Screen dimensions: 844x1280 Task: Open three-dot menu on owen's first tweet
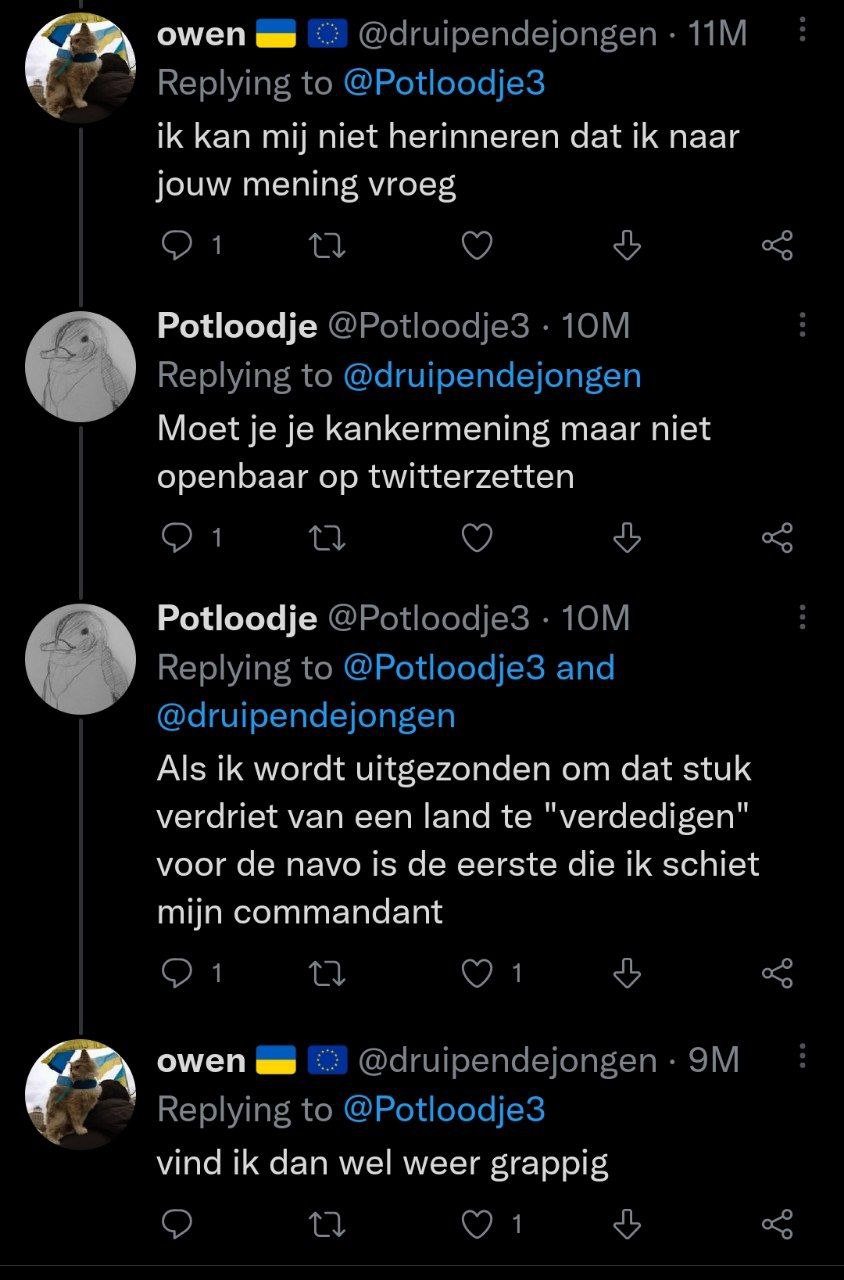(x=801, y=32)
